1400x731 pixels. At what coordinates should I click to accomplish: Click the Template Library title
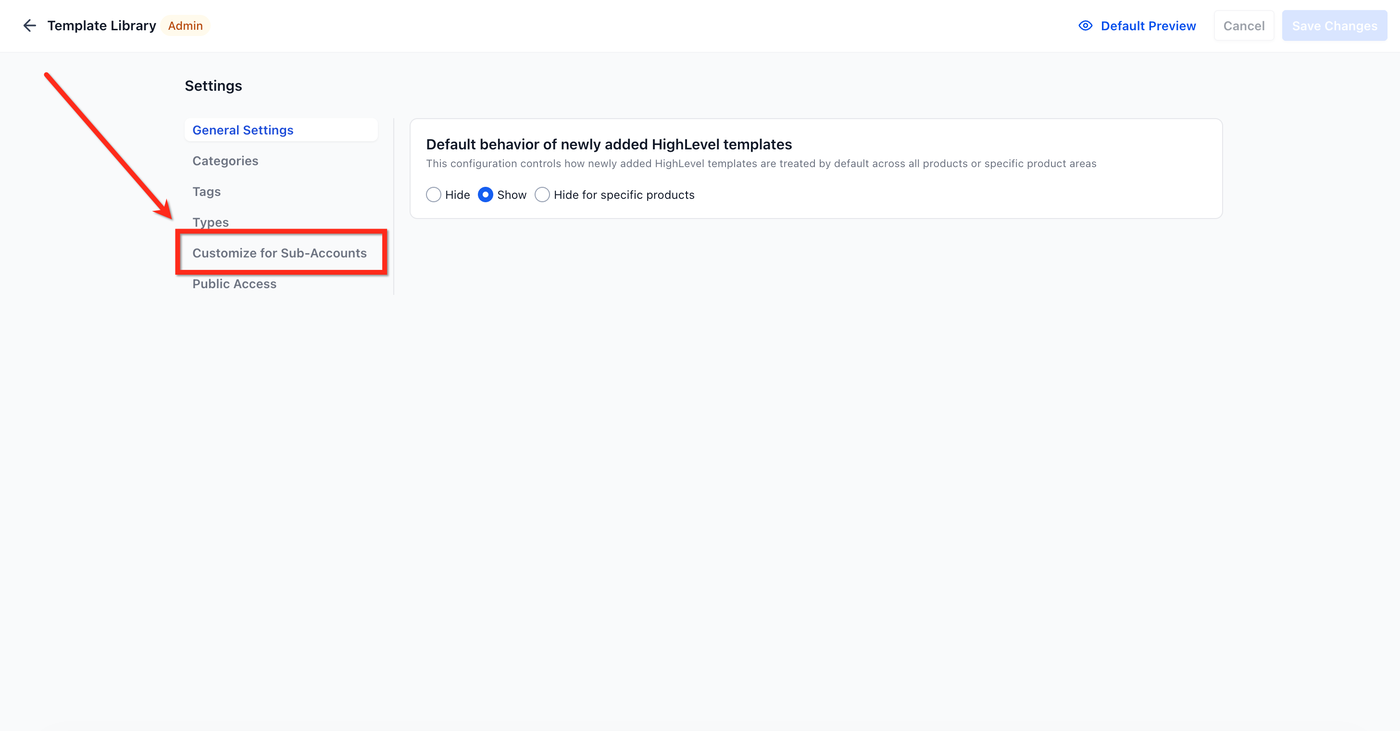tap(101, 26)
